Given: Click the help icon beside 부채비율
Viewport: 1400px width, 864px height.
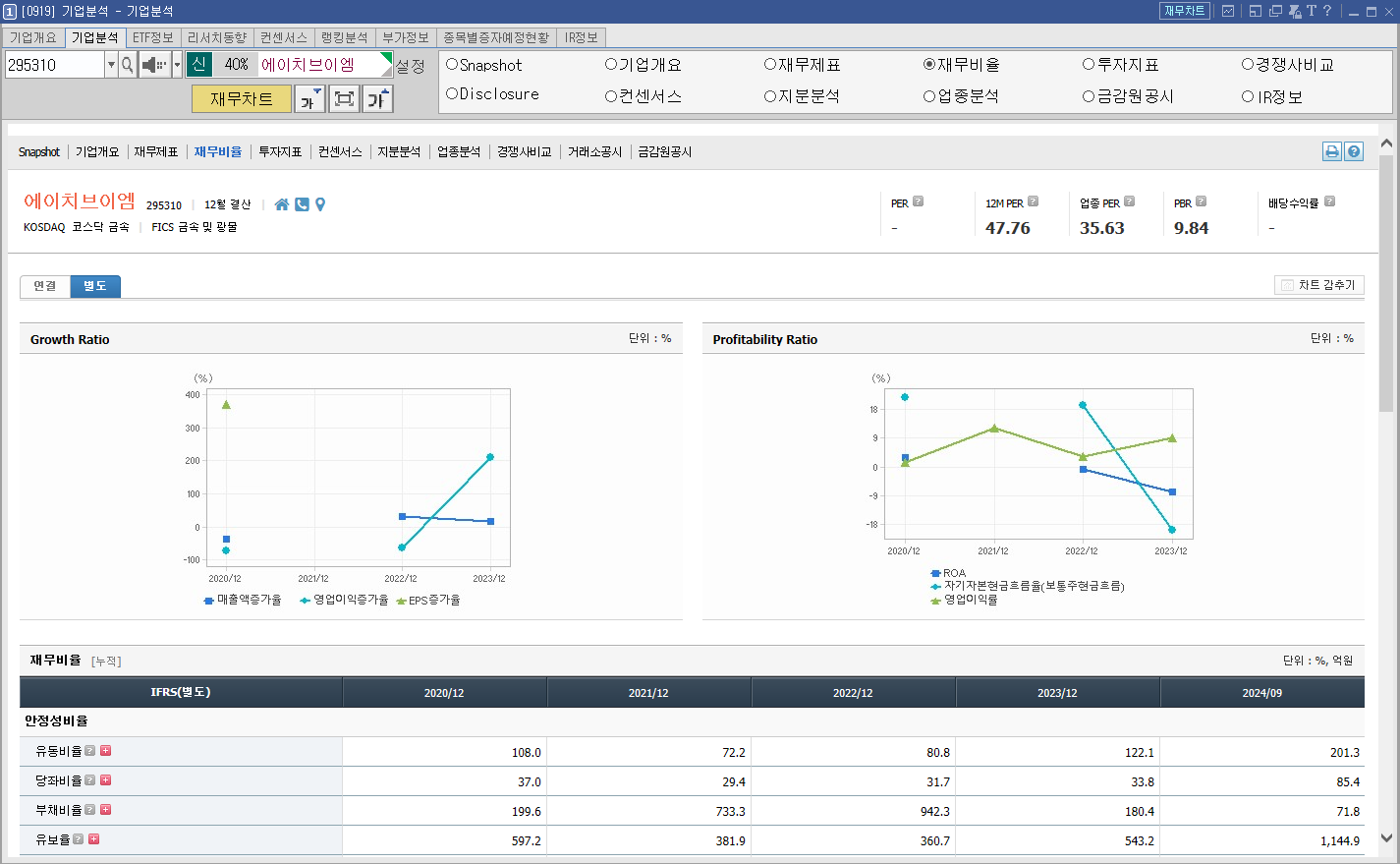Looking at the screenshot, I should point(90,809).
